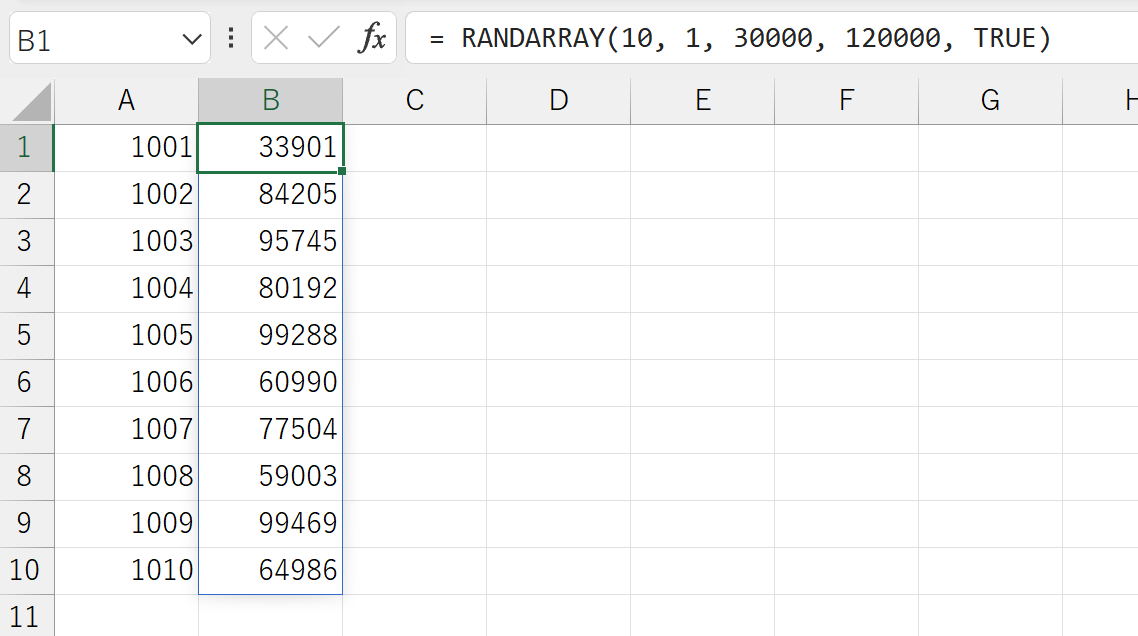Select row 11 header

[27, 616]
